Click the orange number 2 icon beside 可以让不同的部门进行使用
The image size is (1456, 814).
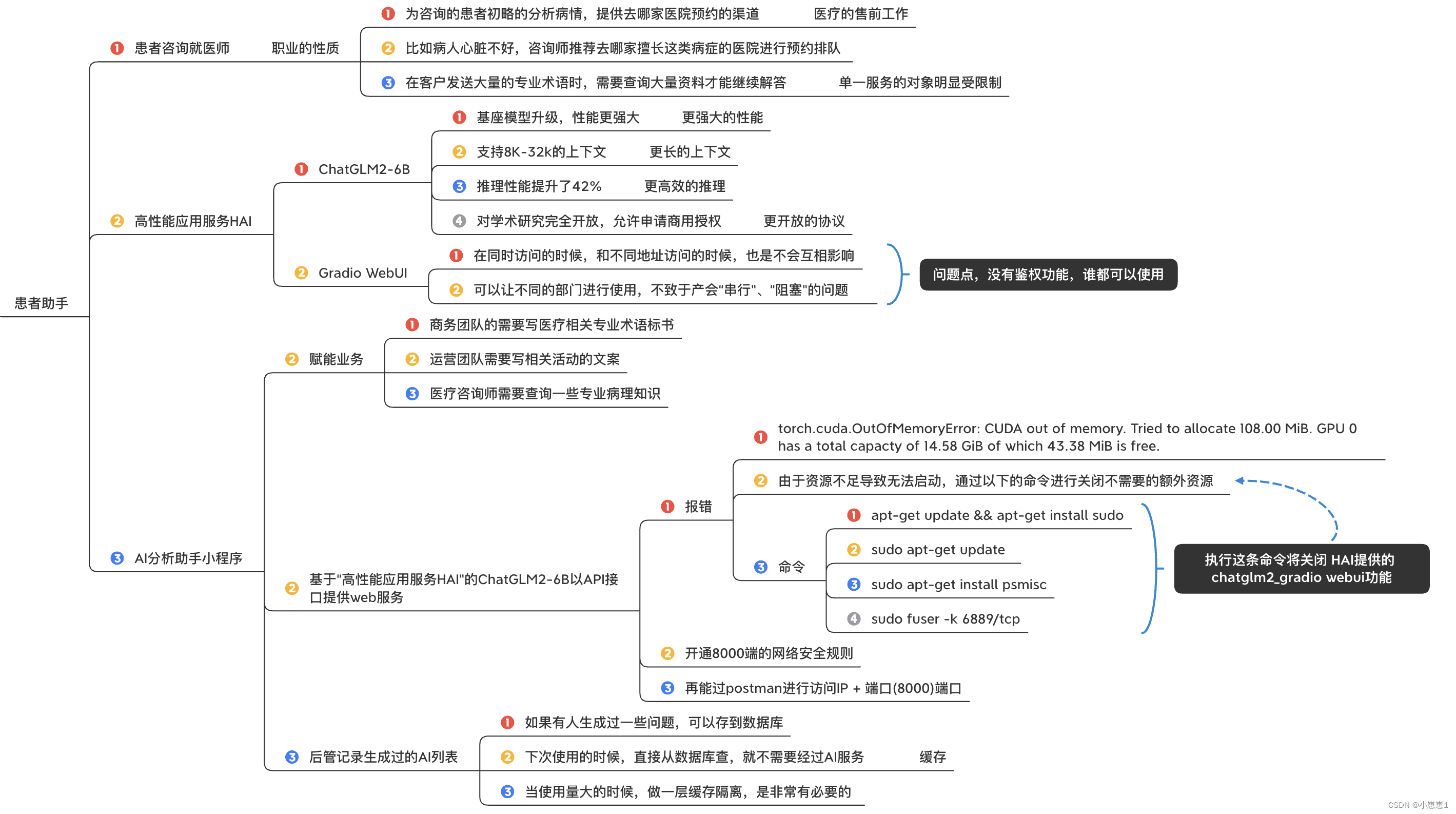coord(456,290)
